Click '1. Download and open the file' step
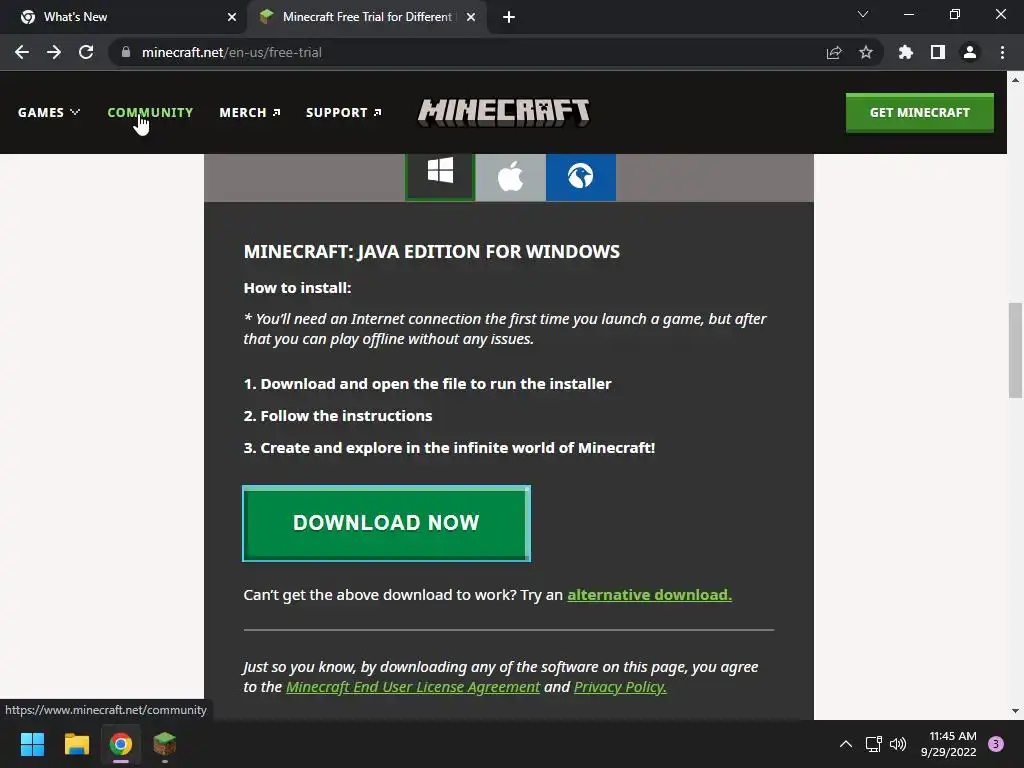 coord(427,384)
